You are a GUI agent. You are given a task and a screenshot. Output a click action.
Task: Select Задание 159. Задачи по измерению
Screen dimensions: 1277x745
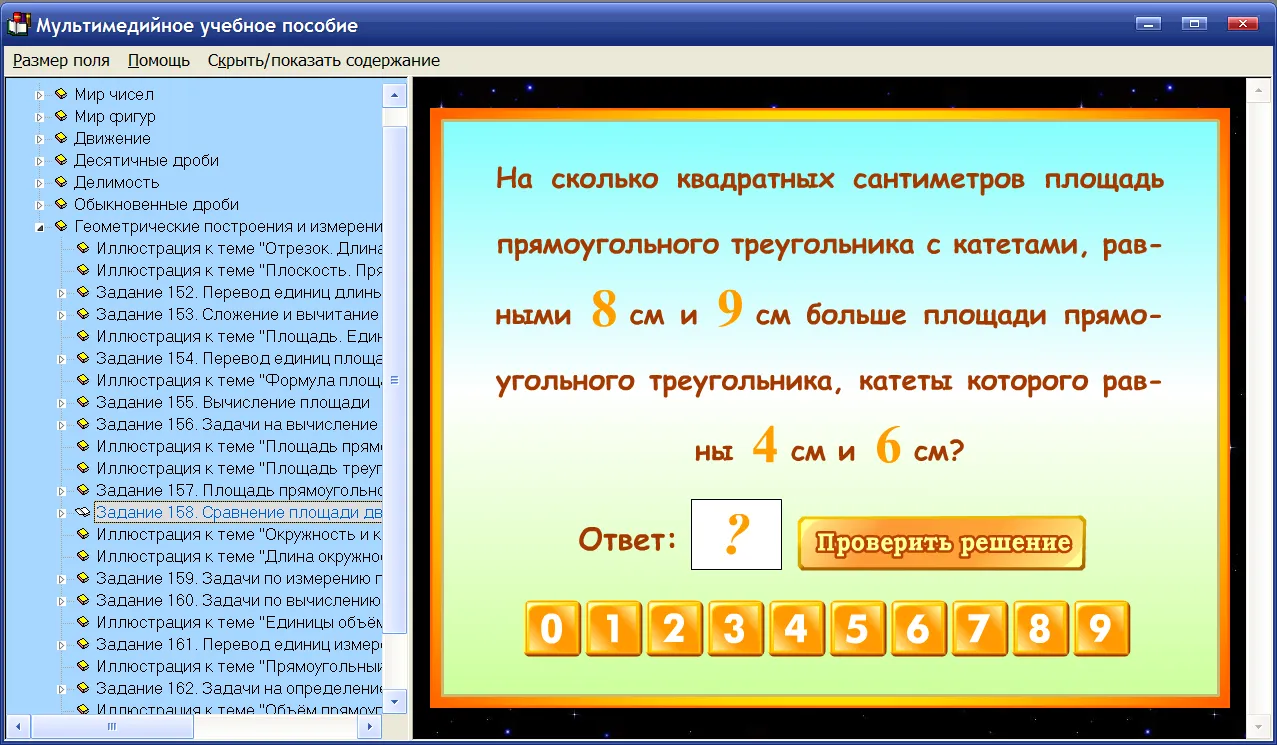tap(238, 578)
